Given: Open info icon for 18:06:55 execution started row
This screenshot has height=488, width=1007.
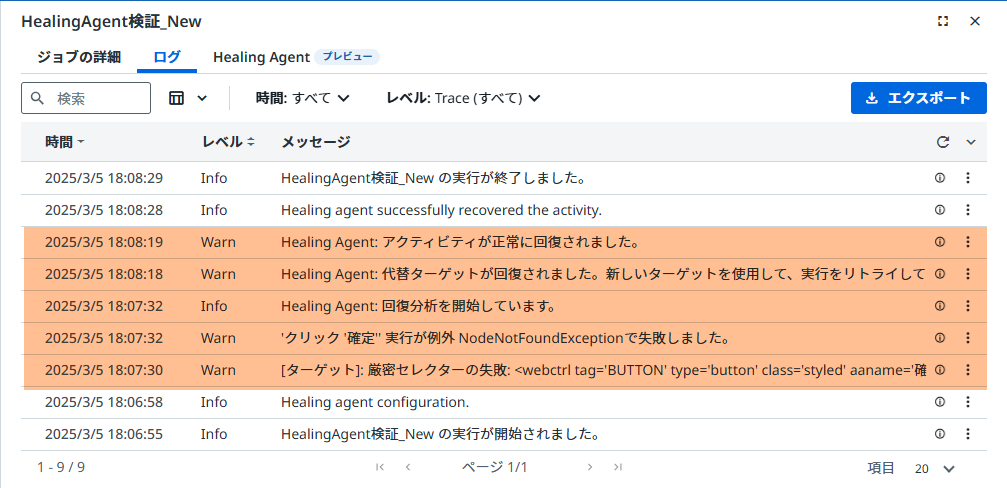Looking at the screenshot, I should click(x=940, y=435).
